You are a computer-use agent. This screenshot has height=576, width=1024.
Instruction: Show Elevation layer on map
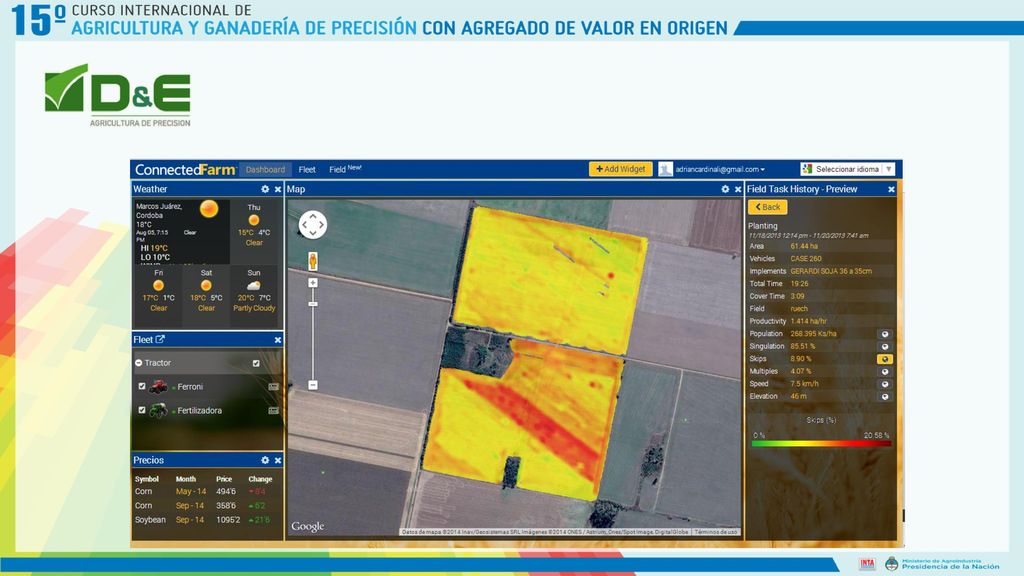point(885,396)
